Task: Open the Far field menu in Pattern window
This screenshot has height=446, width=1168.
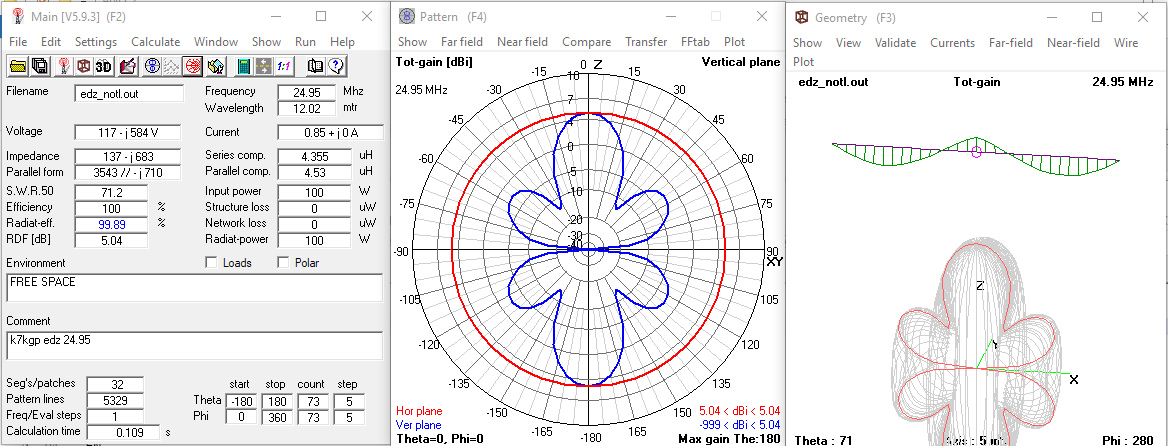Action: pos(462,42)
